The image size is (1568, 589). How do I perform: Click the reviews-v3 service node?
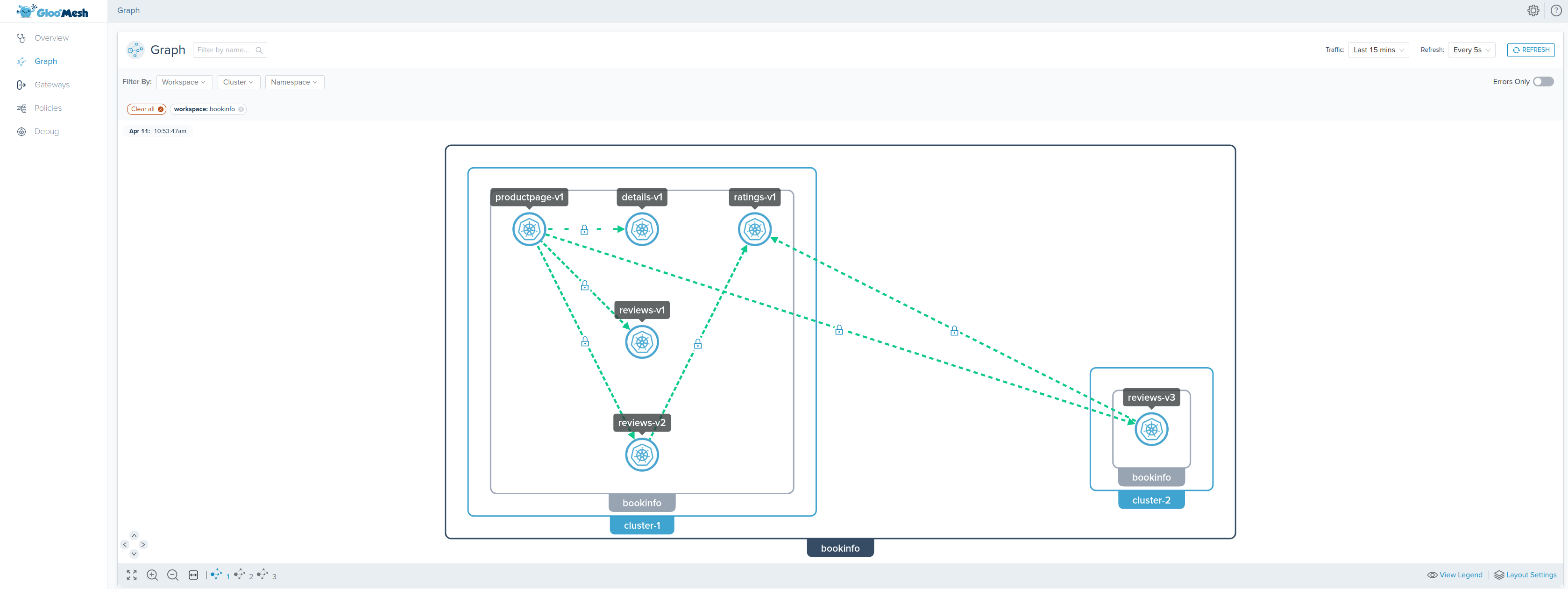tap(1151, 430)
